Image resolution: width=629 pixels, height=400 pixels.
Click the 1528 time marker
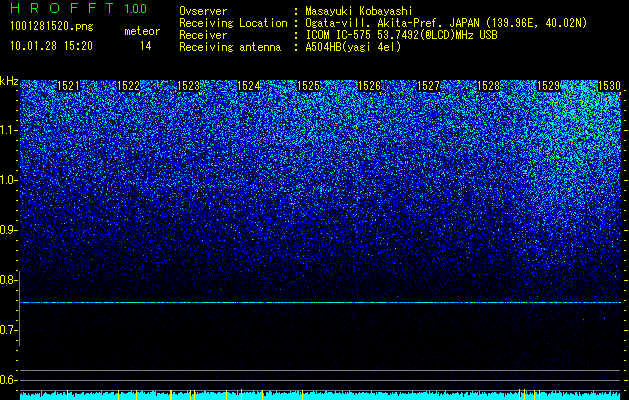click(489, 86)
